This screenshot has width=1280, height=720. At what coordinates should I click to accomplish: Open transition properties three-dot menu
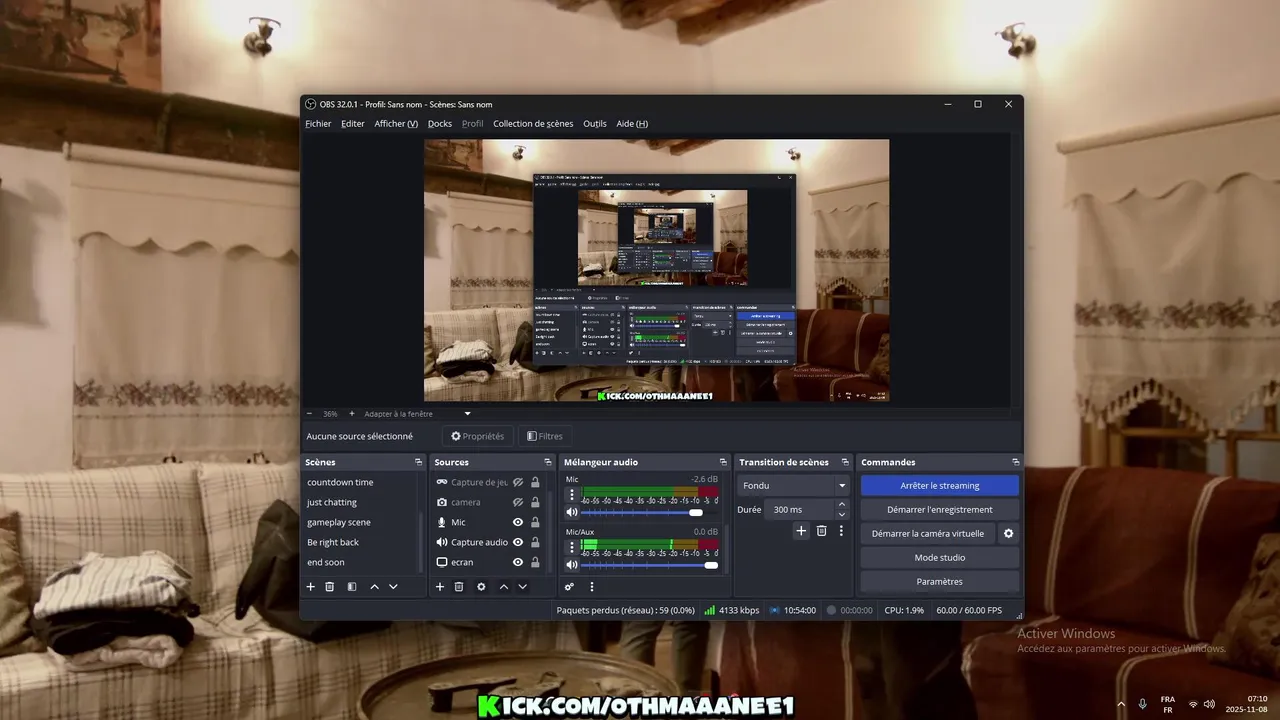pyautogui.click(x=841, y=531)
